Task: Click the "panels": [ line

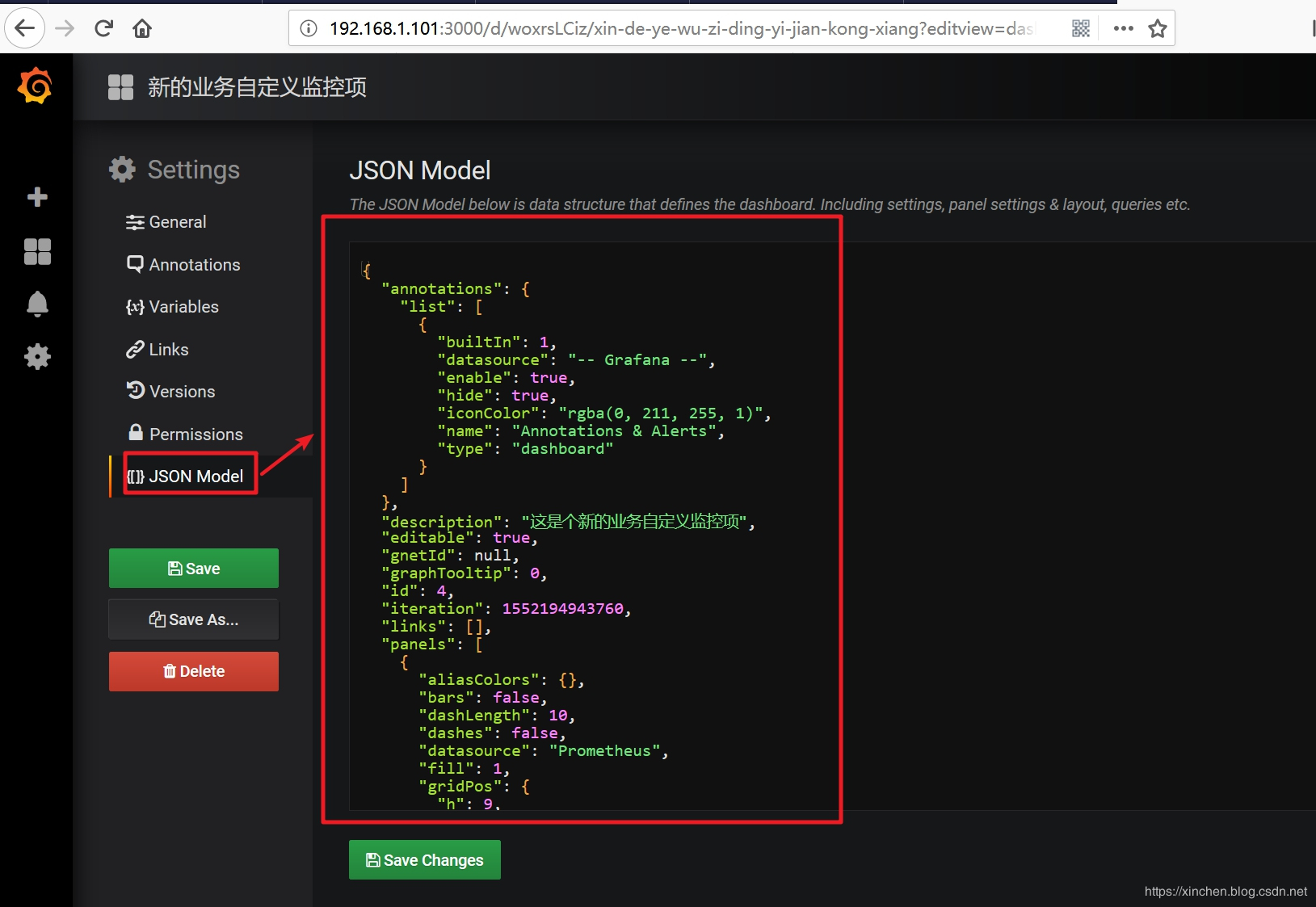Action: click(432, 644)
